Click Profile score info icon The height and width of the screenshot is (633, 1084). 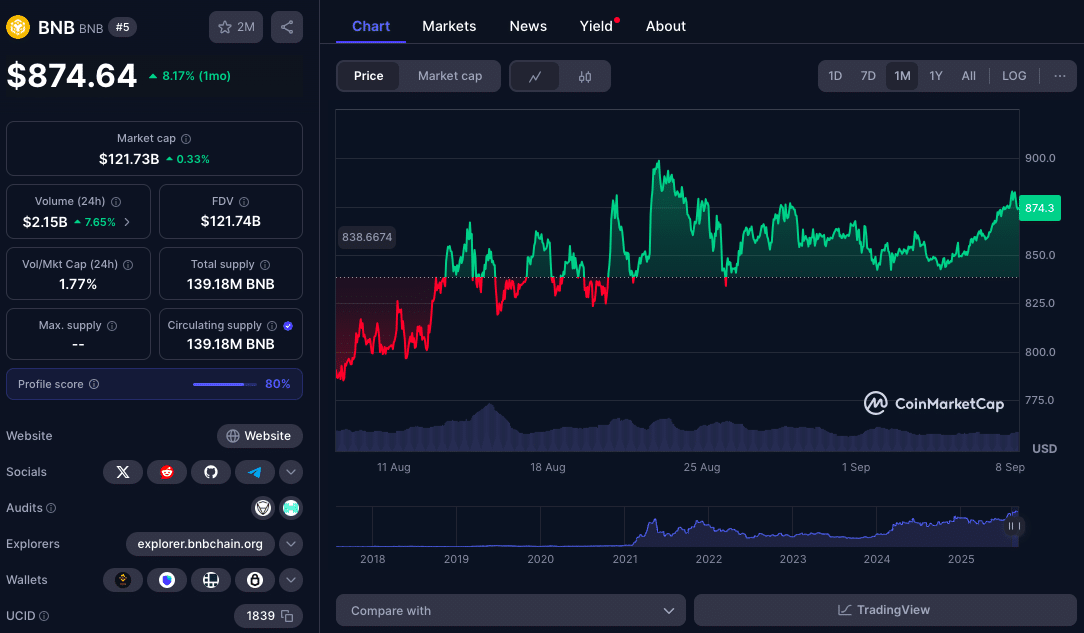coord(94,384)
